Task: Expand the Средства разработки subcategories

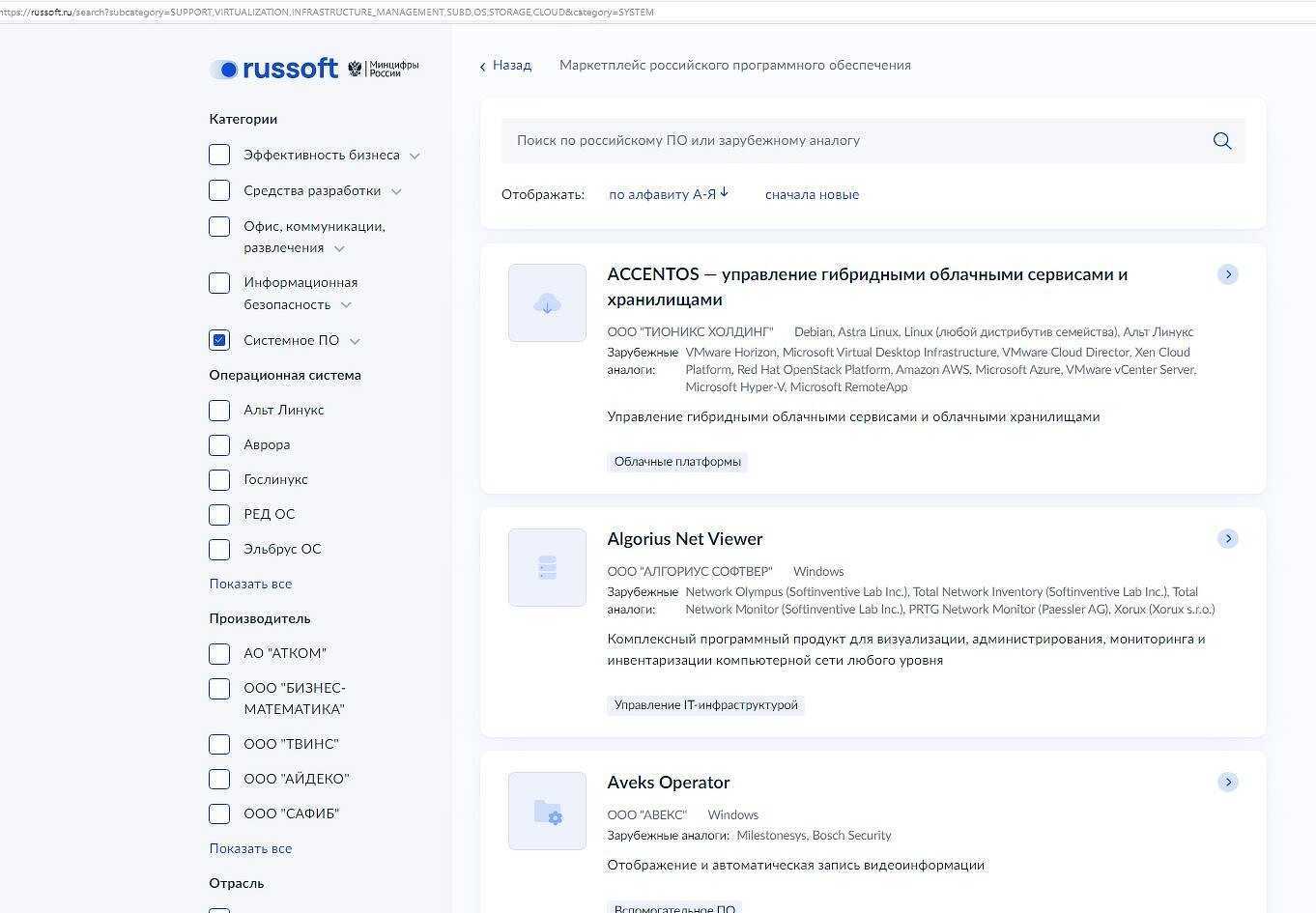Action: [396, 191]
